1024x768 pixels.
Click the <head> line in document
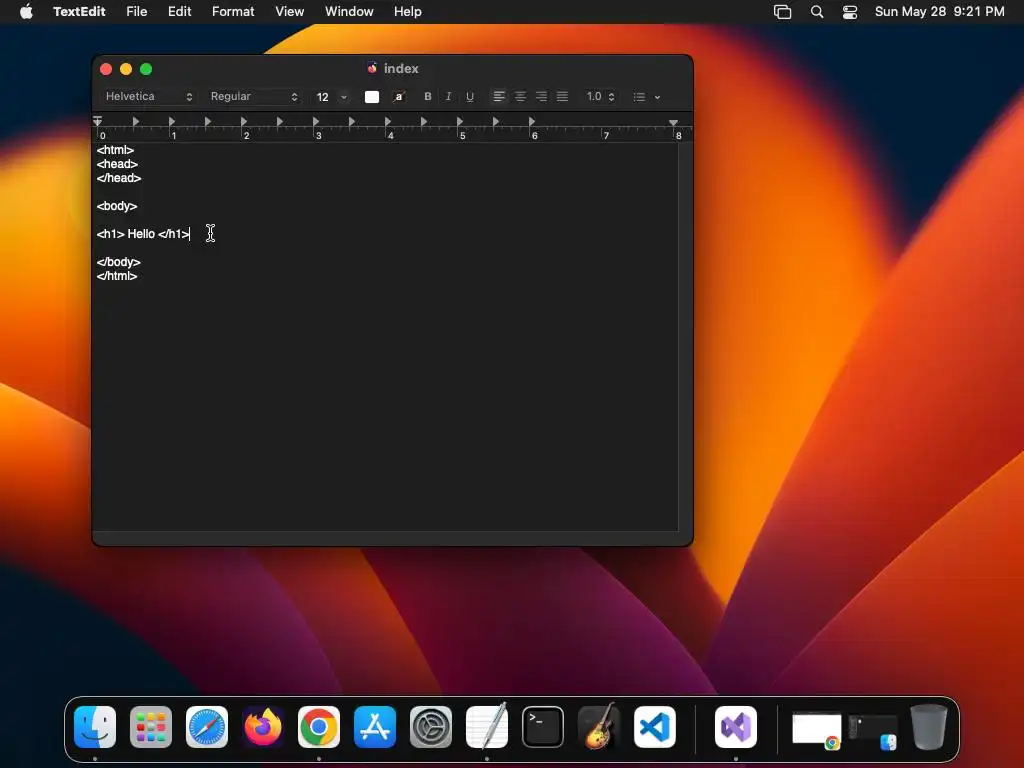point(117,164)
